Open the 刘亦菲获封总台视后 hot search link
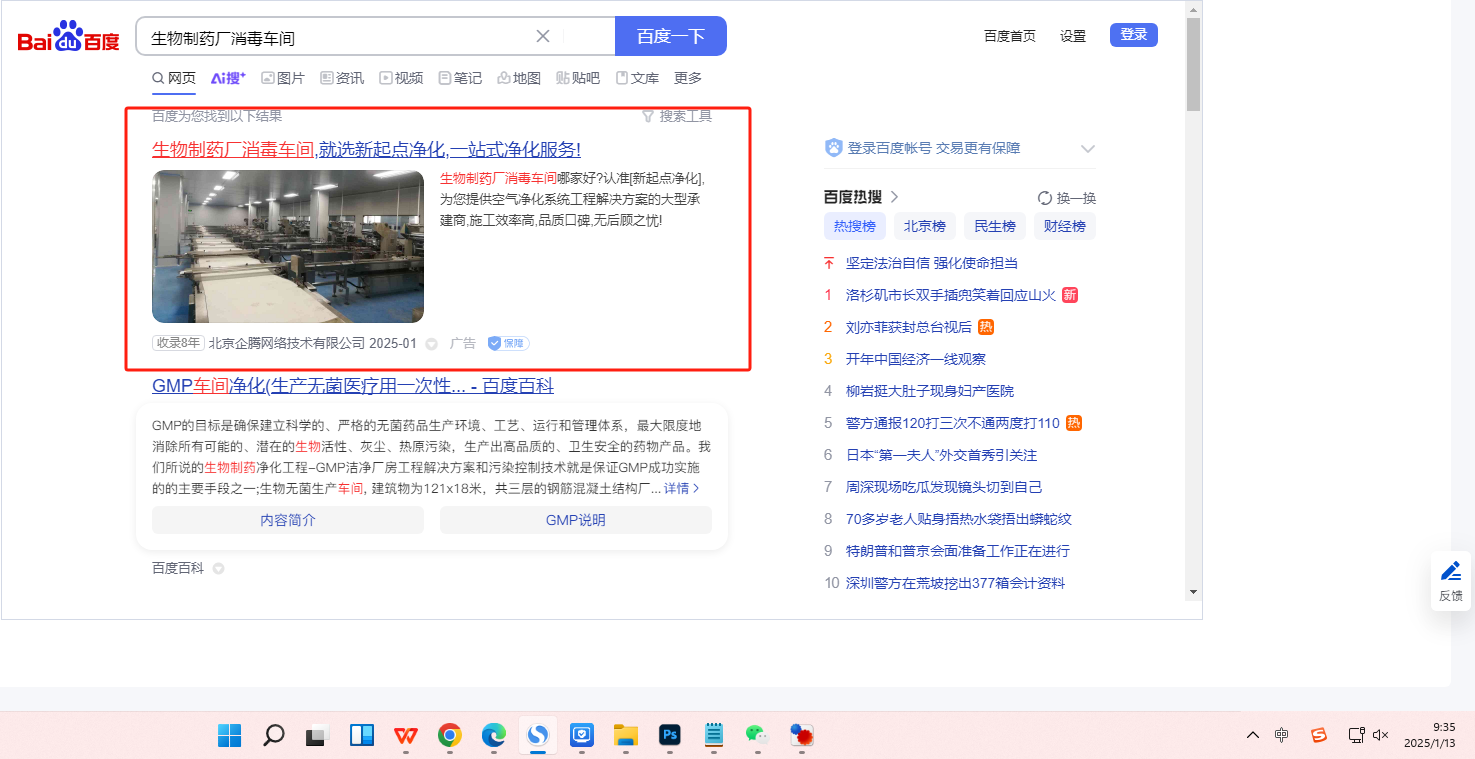 908,327
